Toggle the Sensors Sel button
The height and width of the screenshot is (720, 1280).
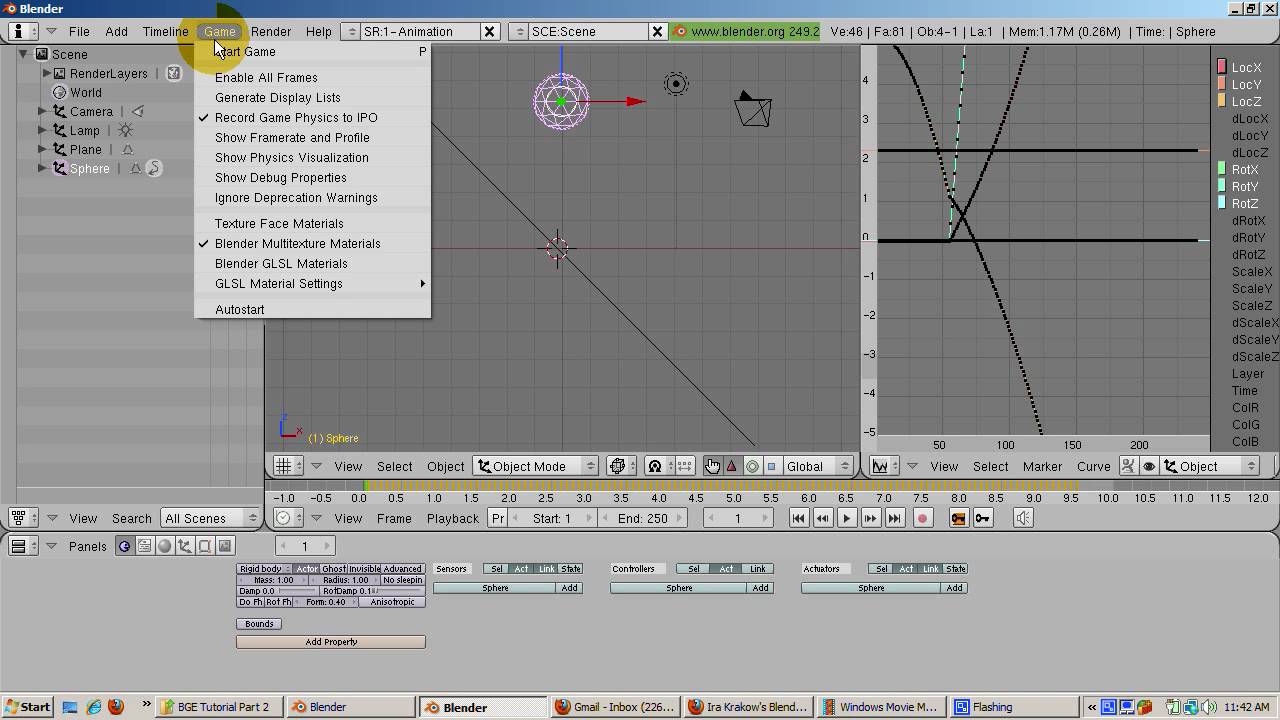(497, 569)
